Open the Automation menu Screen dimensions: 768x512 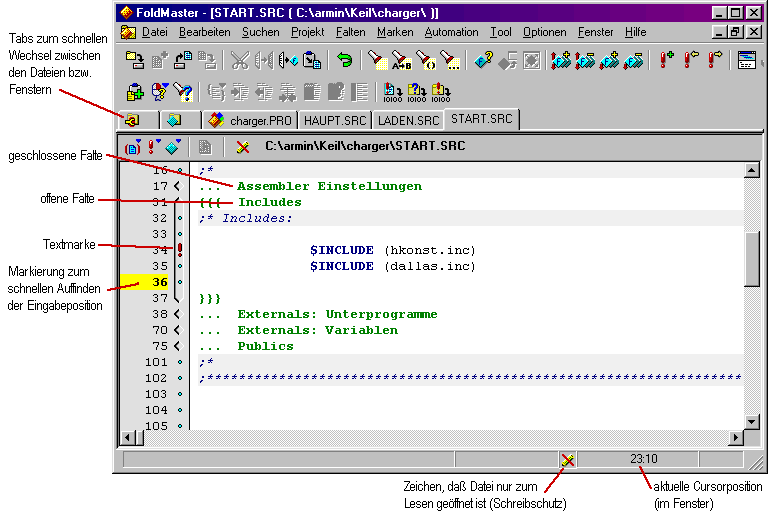(x=452, y=32)
